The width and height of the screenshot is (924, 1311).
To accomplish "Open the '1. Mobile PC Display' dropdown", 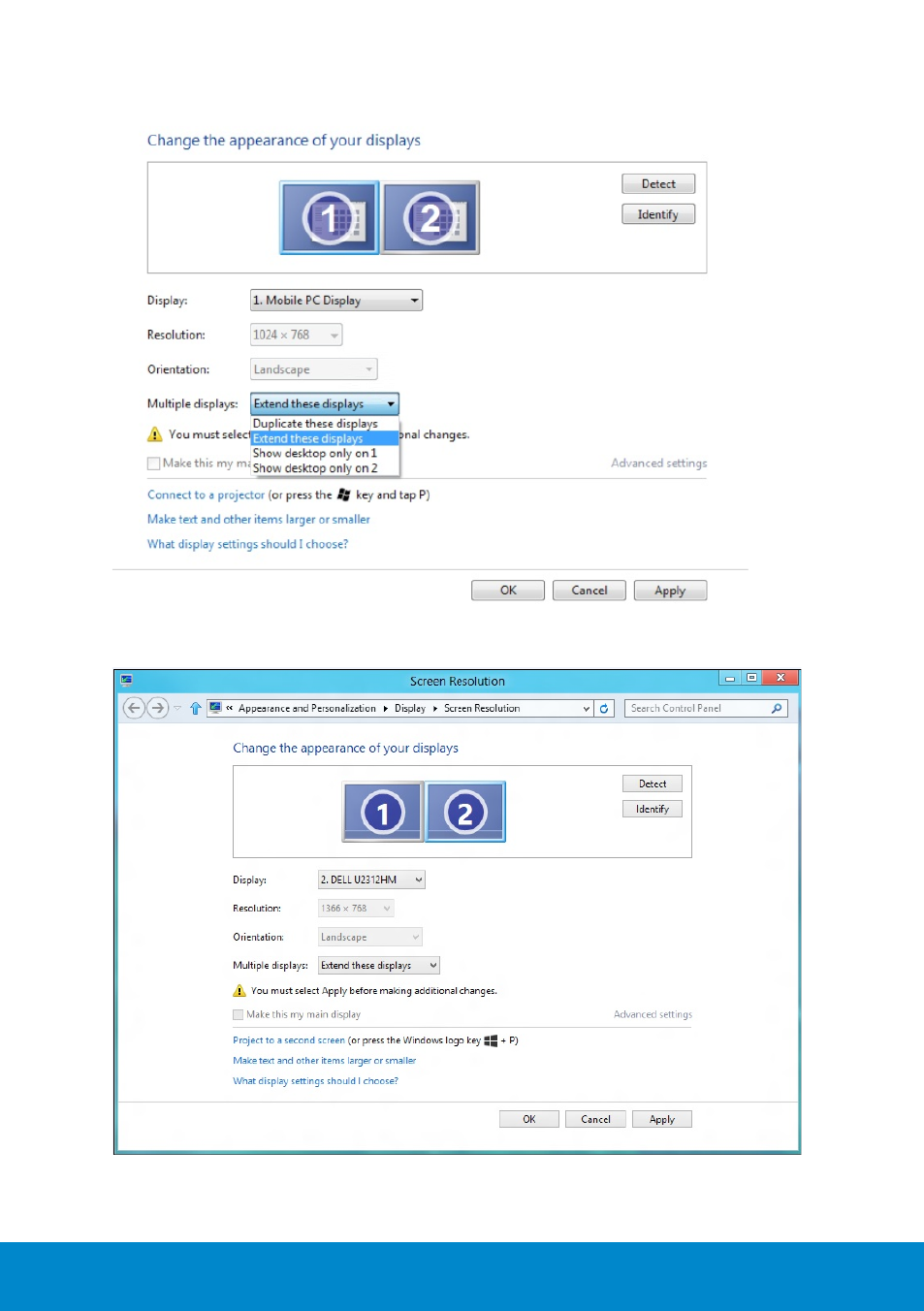I will (335, 301).
